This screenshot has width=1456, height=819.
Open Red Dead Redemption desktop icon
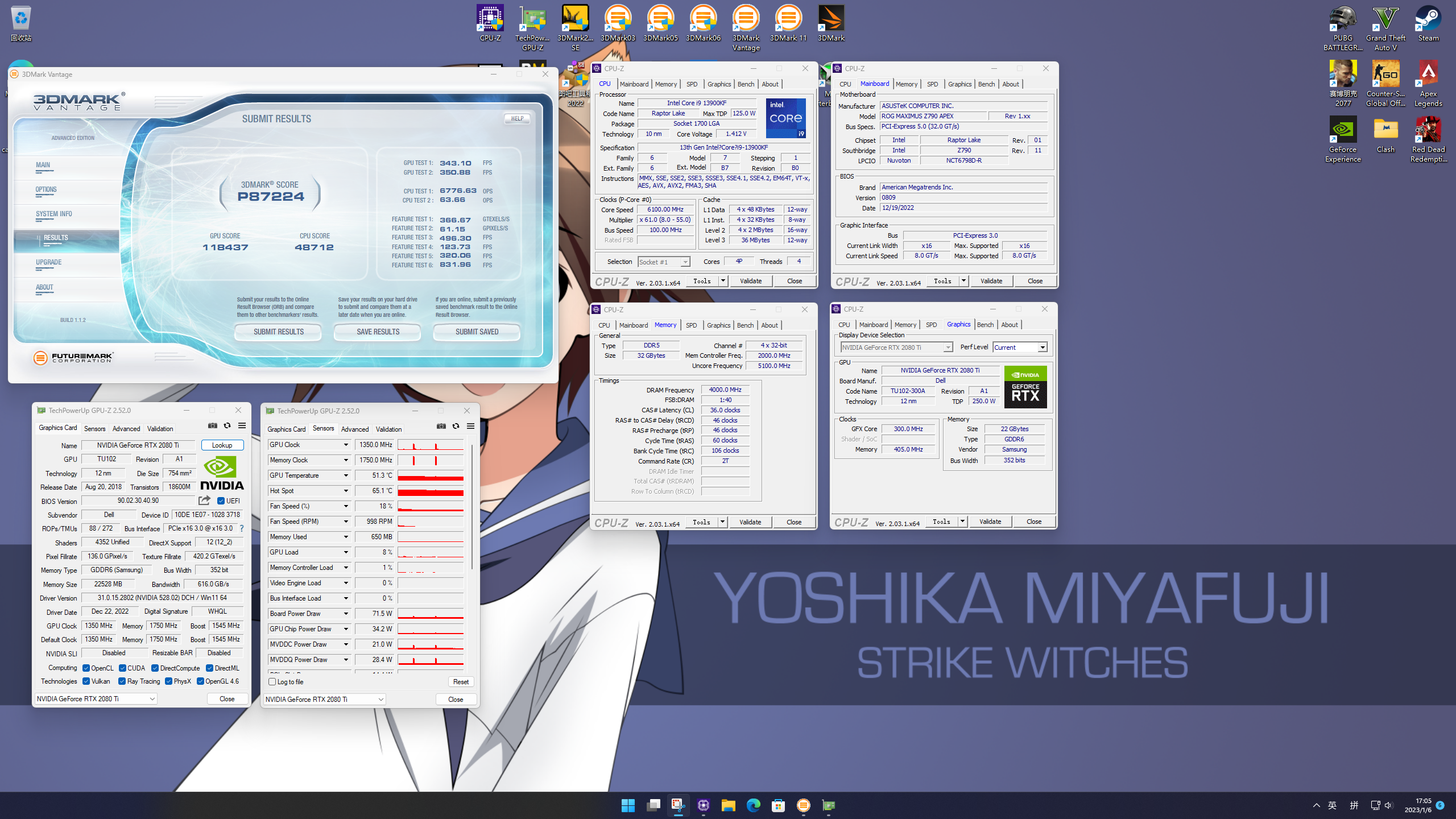tap(1428, 139)
